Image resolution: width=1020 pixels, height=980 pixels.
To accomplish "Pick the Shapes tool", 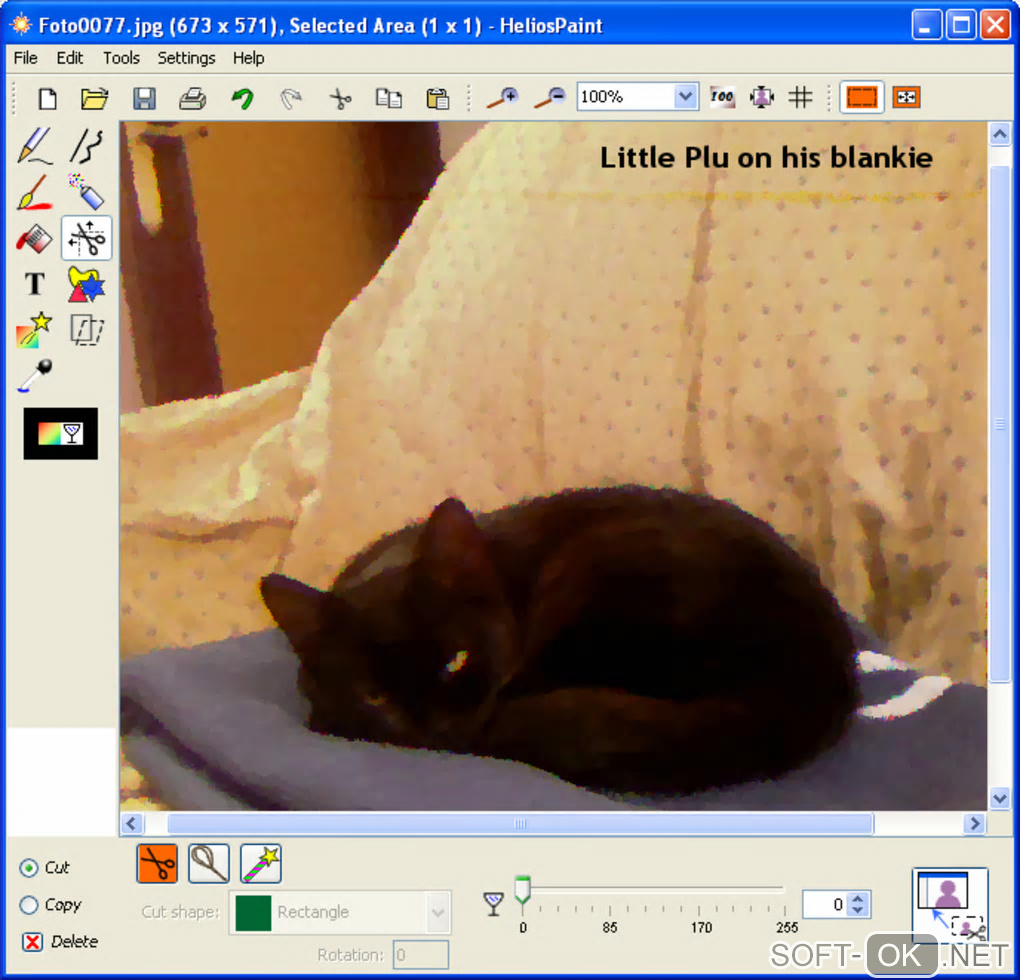I will (86, 284).
